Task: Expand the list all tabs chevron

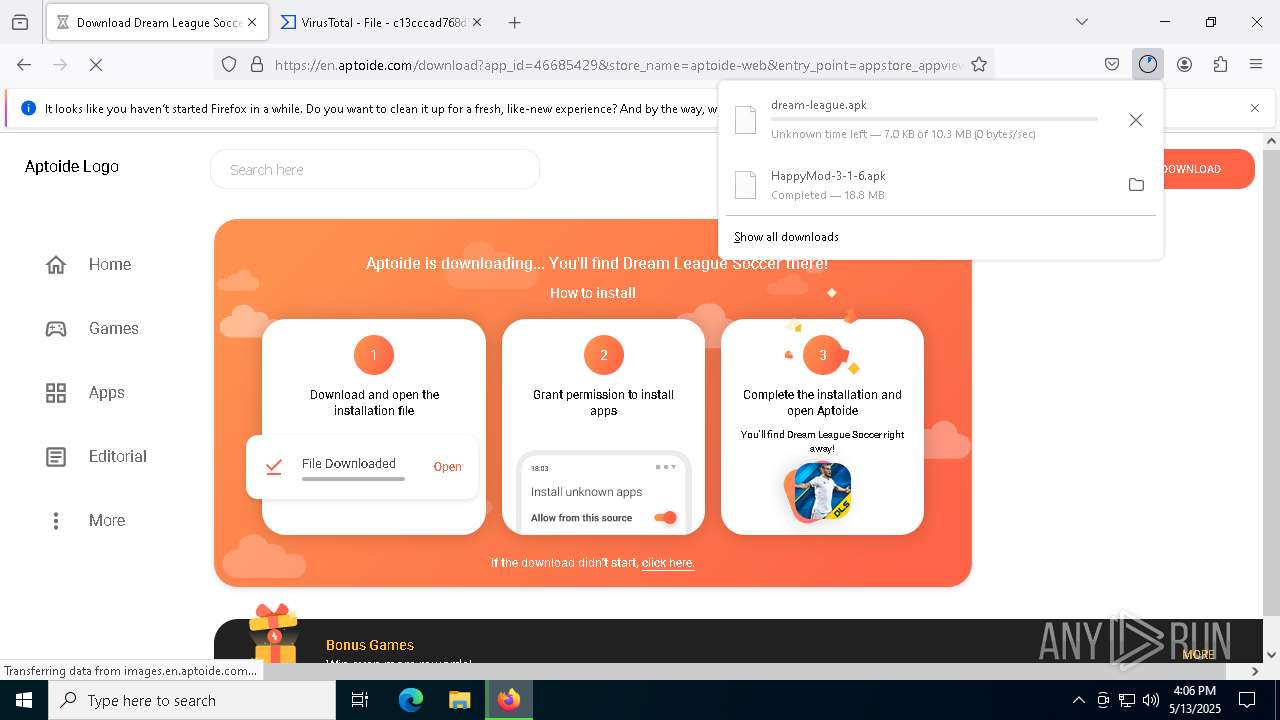Action: point(1082,22)
